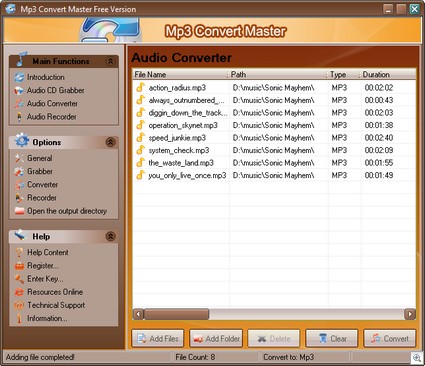Image resolution: width=425 pixels, height=366 pixels.
Task: Click the red output directory folder icon
Action: click(x=19, y=211)
